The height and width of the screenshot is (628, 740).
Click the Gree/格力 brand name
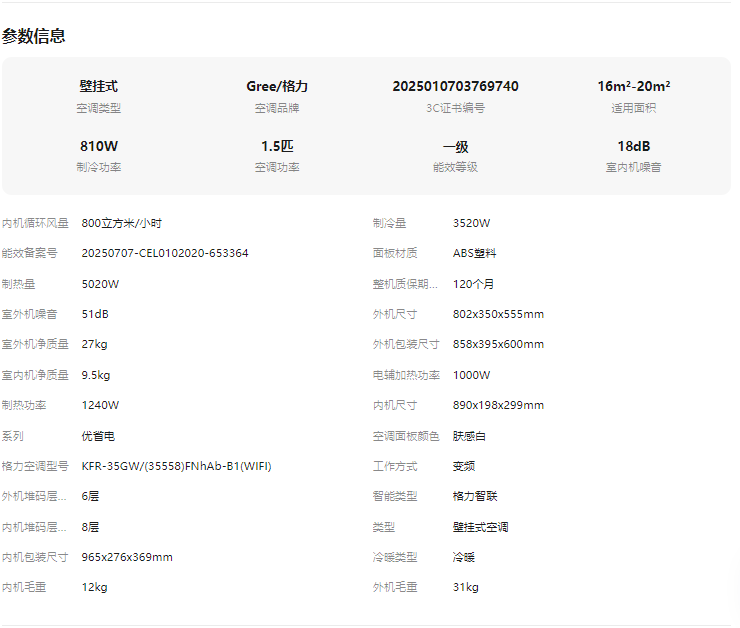(x=277, y=87)
